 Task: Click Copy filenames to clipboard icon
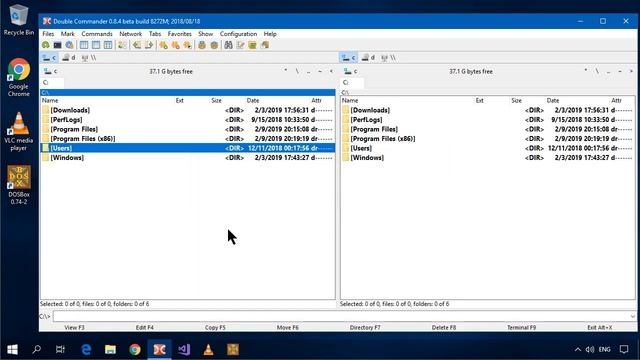(265, 45)
